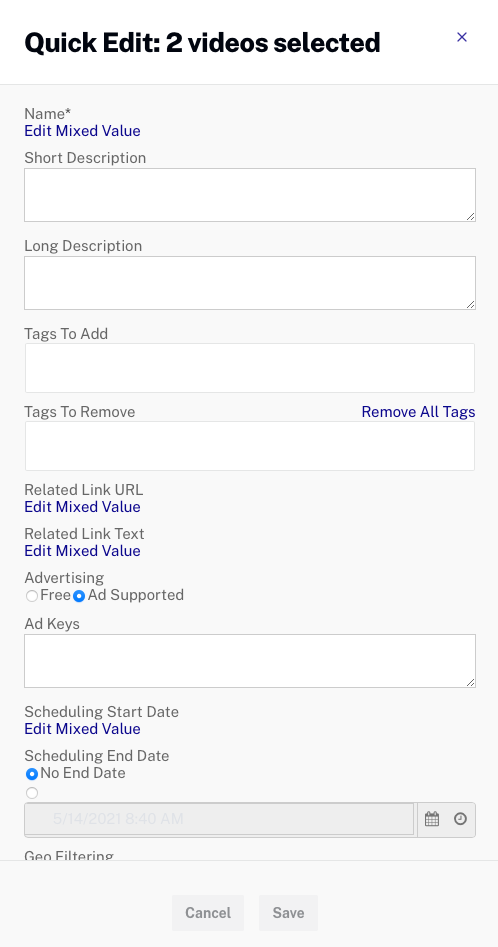Viewport: 498px width, 947px height.
Task: Open the clock time picker icon
Action: pos(460,820)
